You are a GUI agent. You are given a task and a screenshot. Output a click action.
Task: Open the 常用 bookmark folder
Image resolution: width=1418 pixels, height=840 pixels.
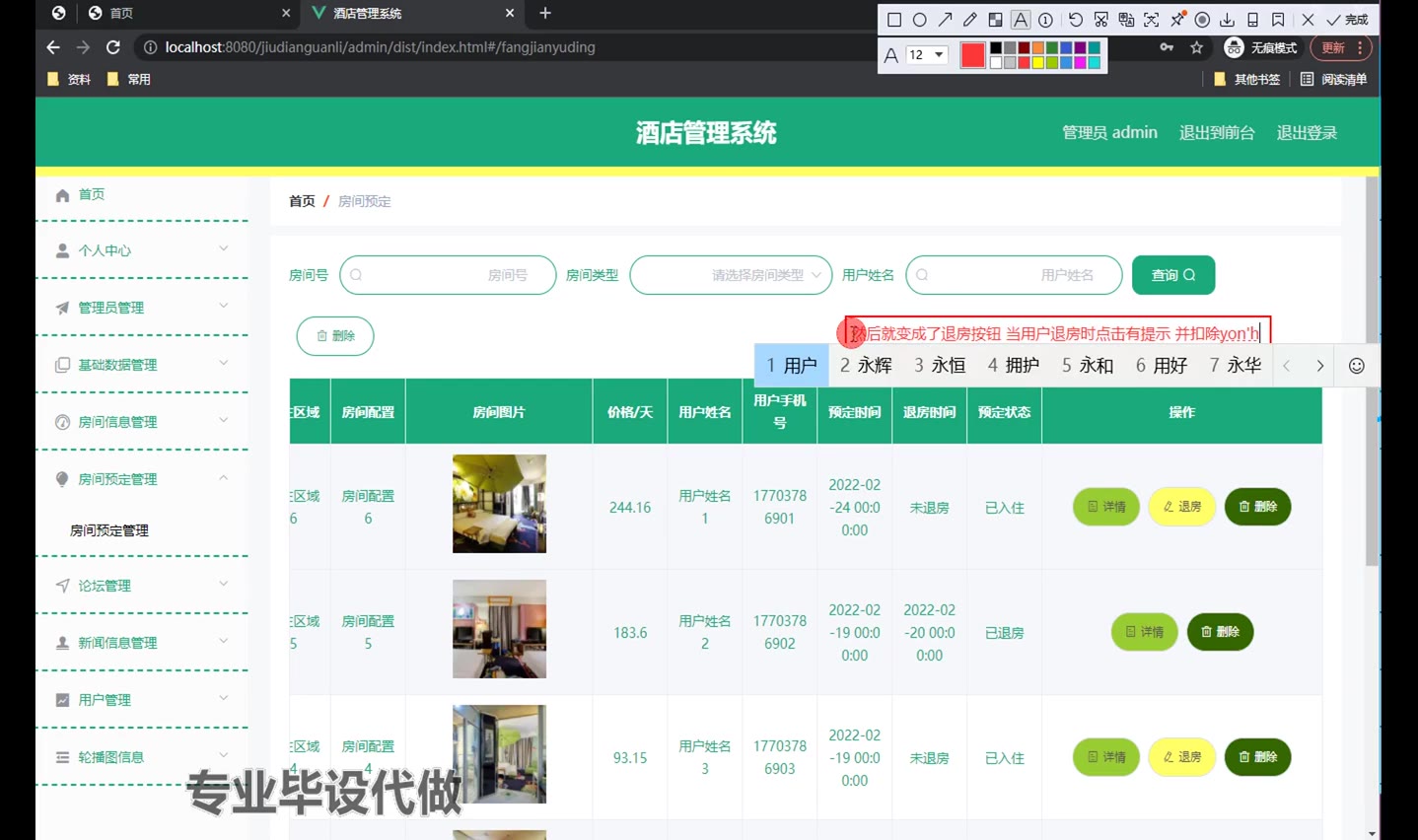pos(128,79)
